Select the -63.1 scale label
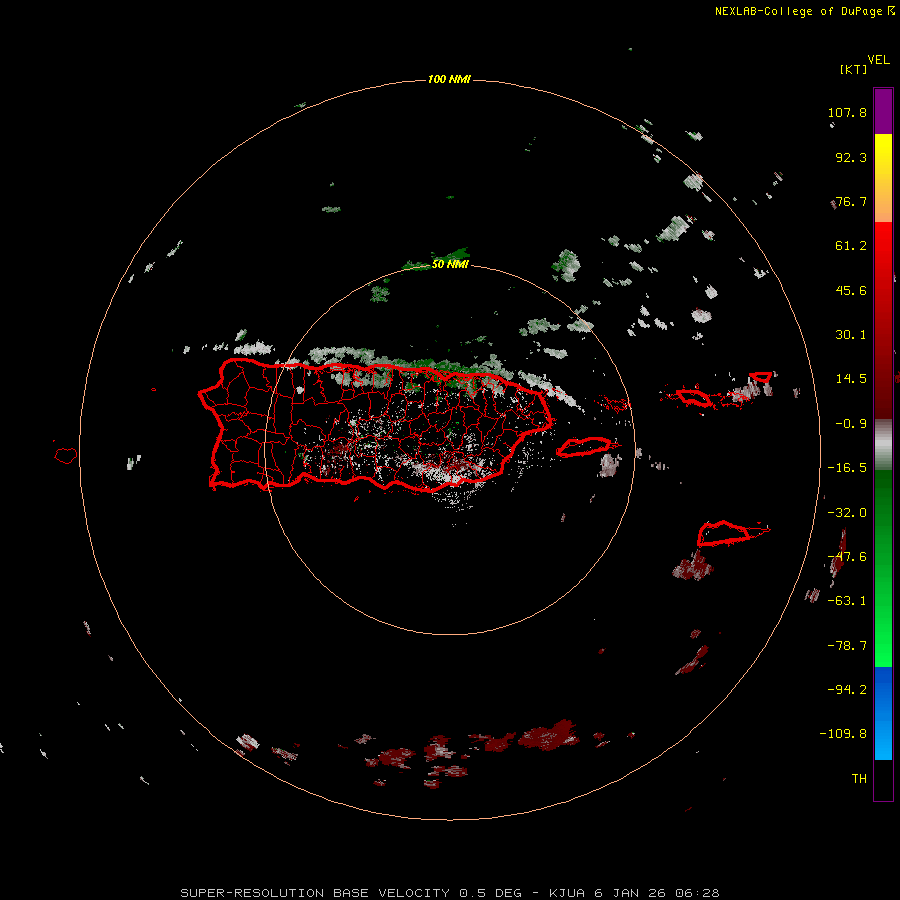 (847, 601)
